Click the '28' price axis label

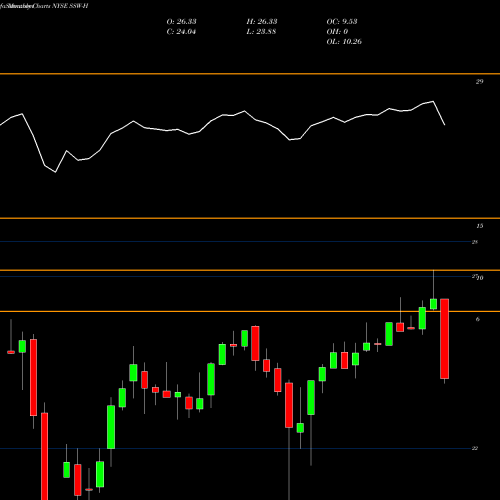[x=475, y=242]
